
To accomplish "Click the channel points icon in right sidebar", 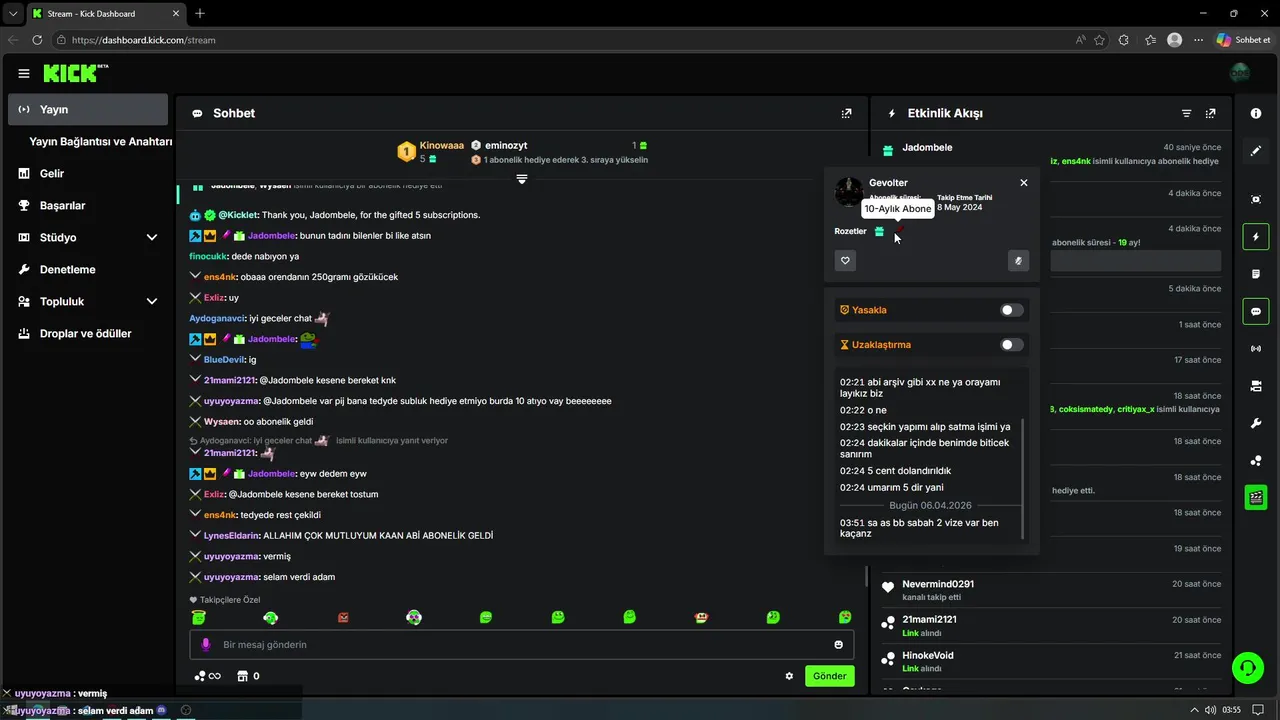I will click(1256, 460).
